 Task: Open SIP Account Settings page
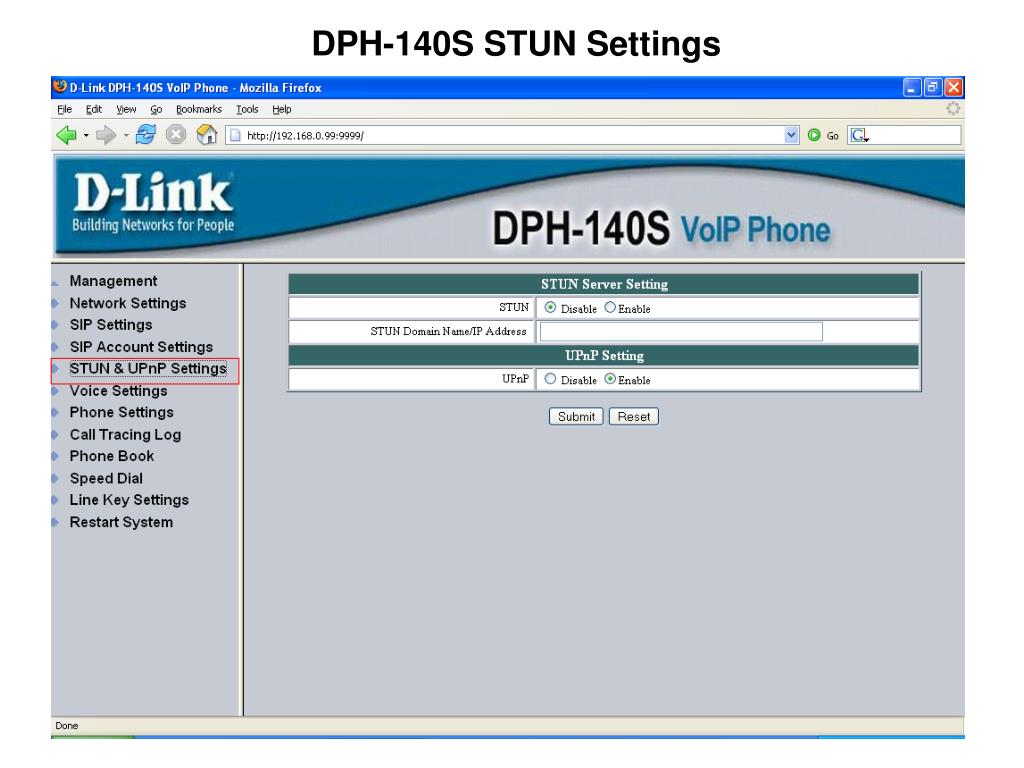tap(141, 347)
